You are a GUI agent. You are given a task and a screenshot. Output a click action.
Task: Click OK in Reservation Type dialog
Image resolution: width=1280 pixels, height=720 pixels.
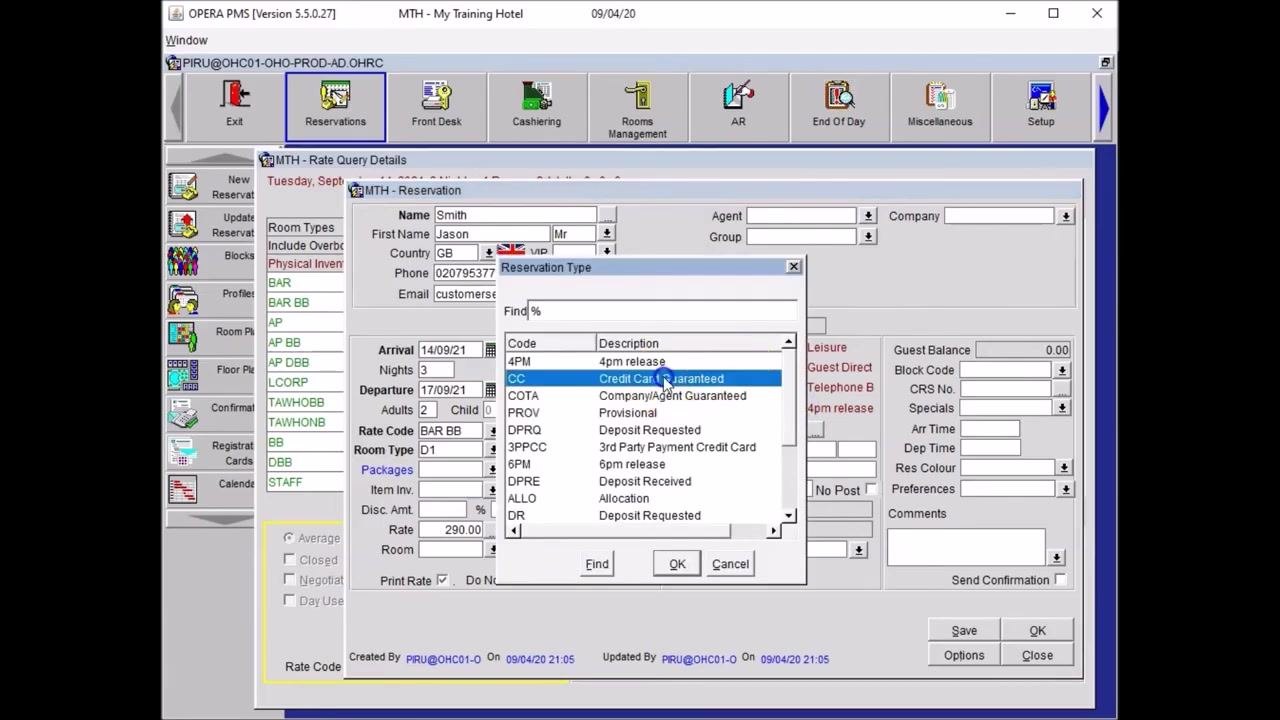pyautogui.click(x=677, y=564)
